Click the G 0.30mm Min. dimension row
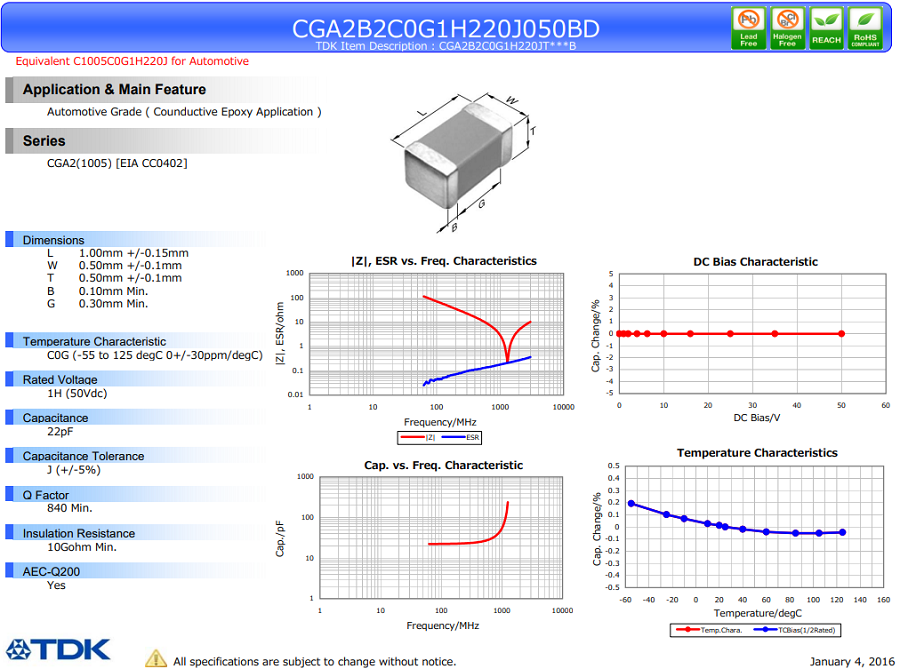Viewport: 900px width, 669px height. tap(98, 304)
